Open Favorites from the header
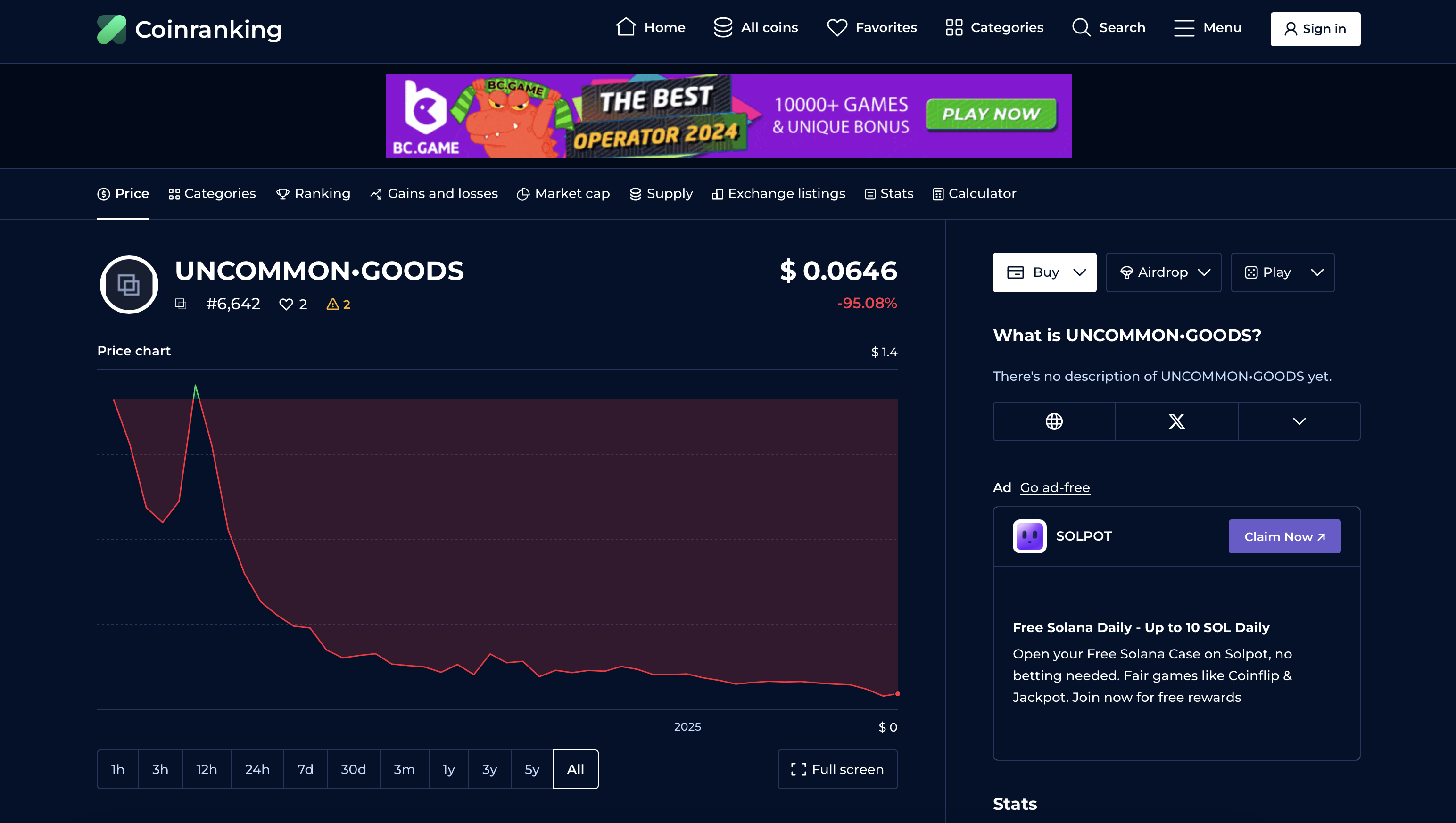Image resolution: width=1456 pixels, height=823 pixels. pyautogui.click(x=871, y=27)
